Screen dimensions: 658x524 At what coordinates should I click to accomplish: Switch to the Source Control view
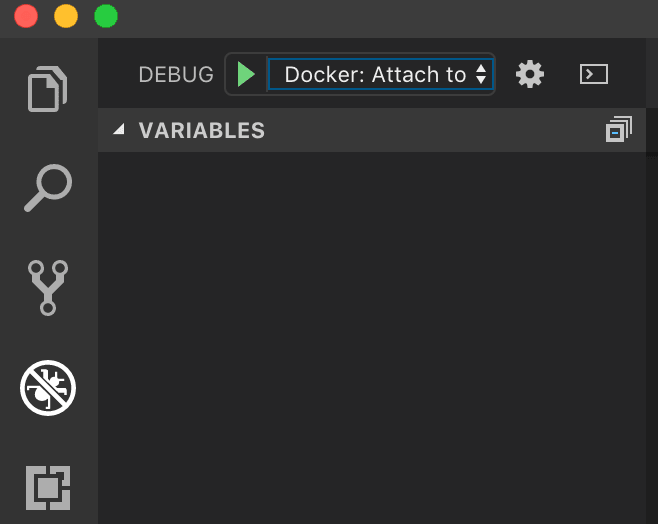(48, 288)
